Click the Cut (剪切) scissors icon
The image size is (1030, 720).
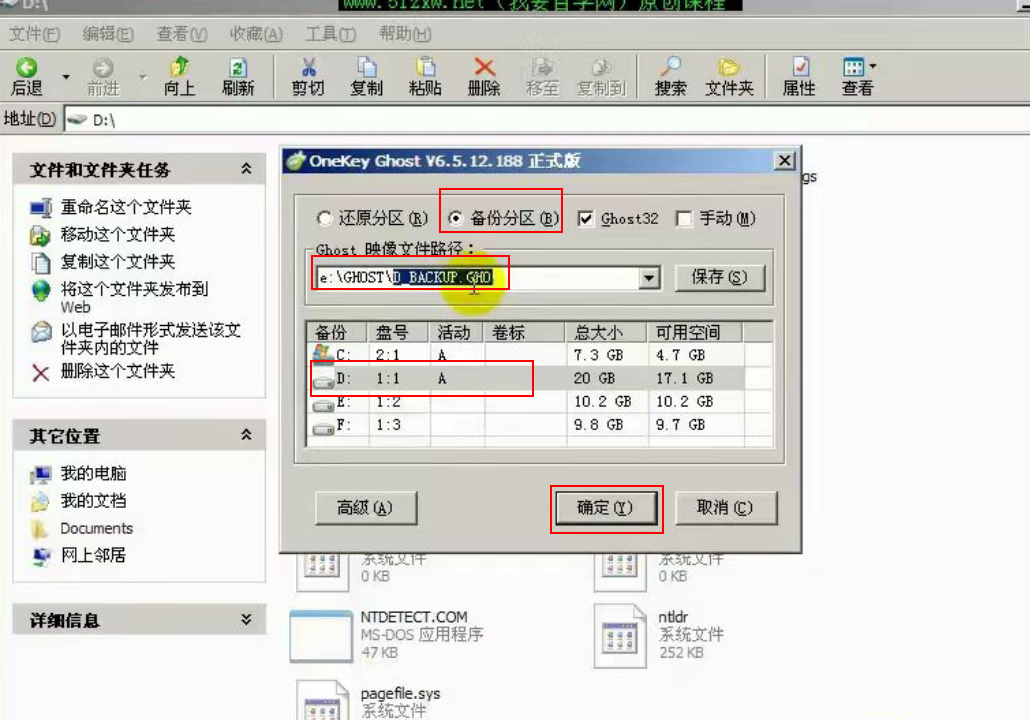tap(308, 67)
